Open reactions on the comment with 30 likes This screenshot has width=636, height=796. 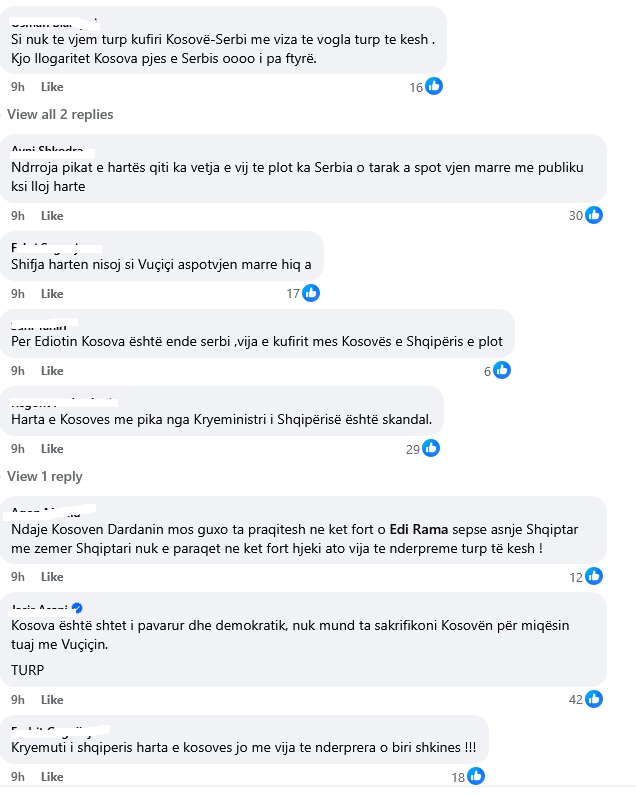594,215
